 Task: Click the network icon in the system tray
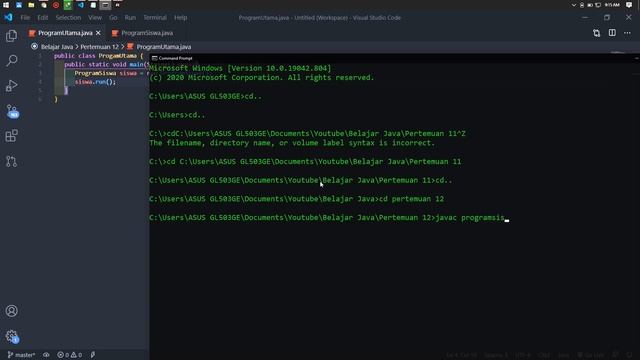[x=598, y=5]
